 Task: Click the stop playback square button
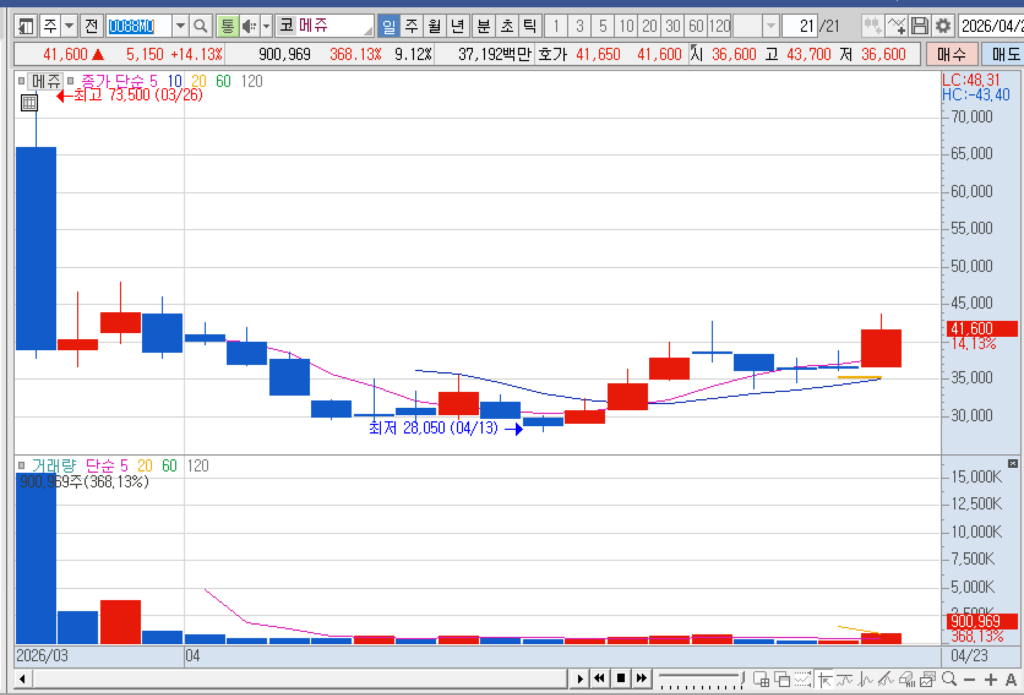620,679
